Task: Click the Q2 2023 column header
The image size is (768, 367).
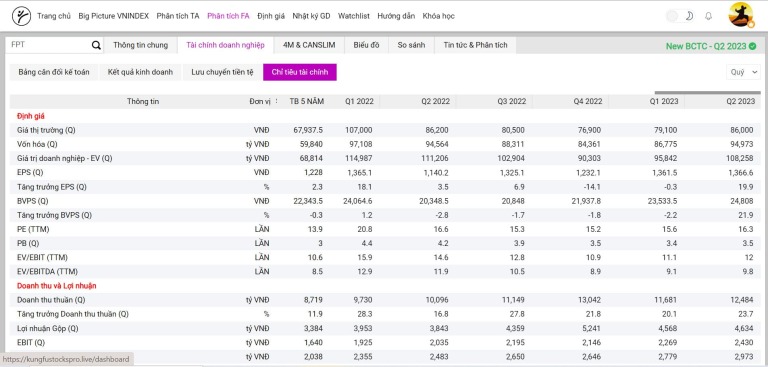Action: (741, 101)
